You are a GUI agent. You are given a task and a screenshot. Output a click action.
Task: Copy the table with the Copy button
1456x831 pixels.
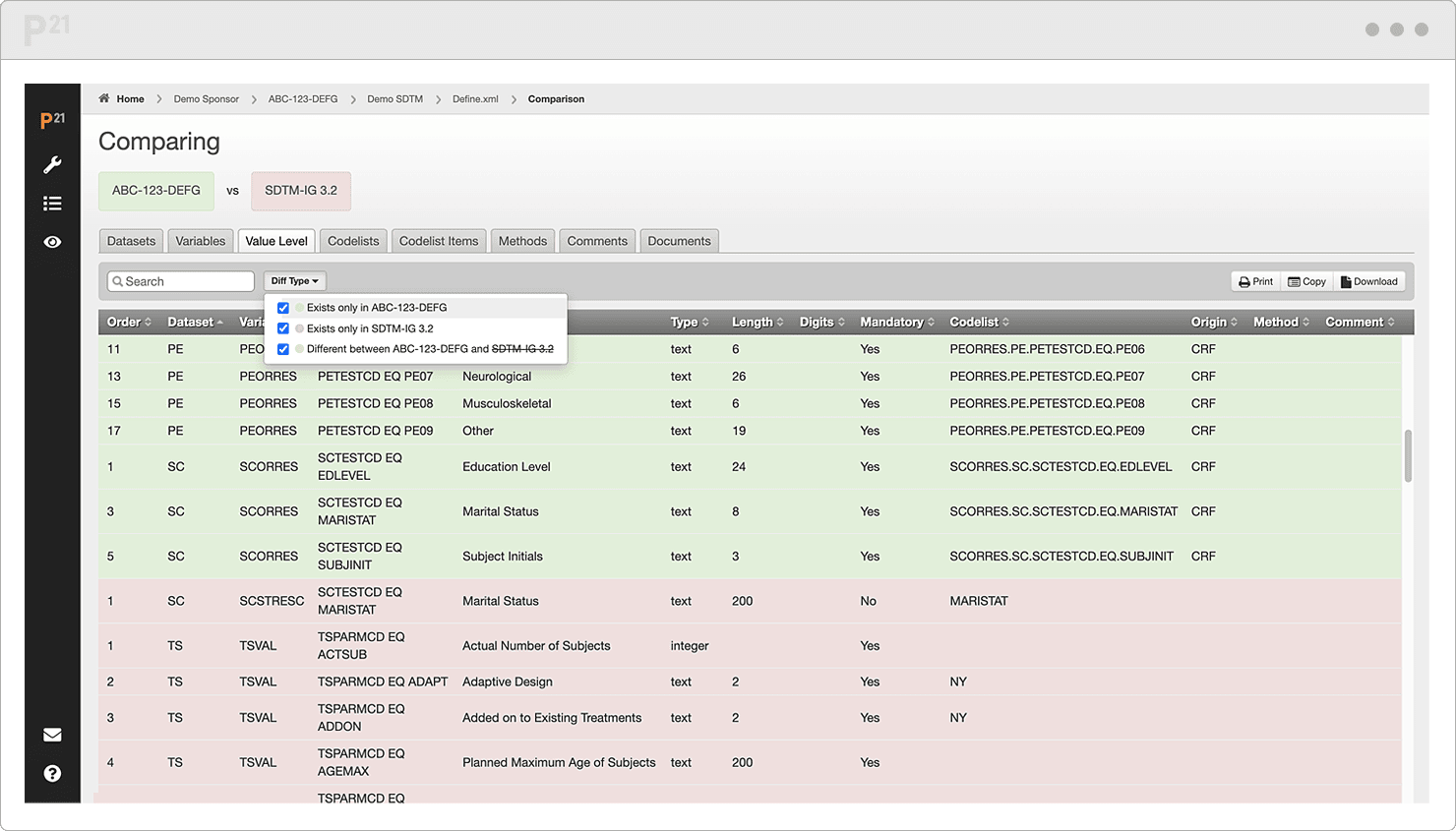pos(1306,280)
